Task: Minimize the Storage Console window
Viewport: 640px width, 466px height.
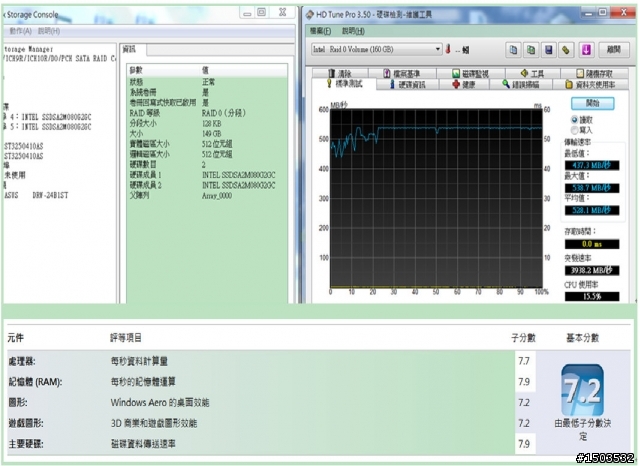Action: (247, 13)
